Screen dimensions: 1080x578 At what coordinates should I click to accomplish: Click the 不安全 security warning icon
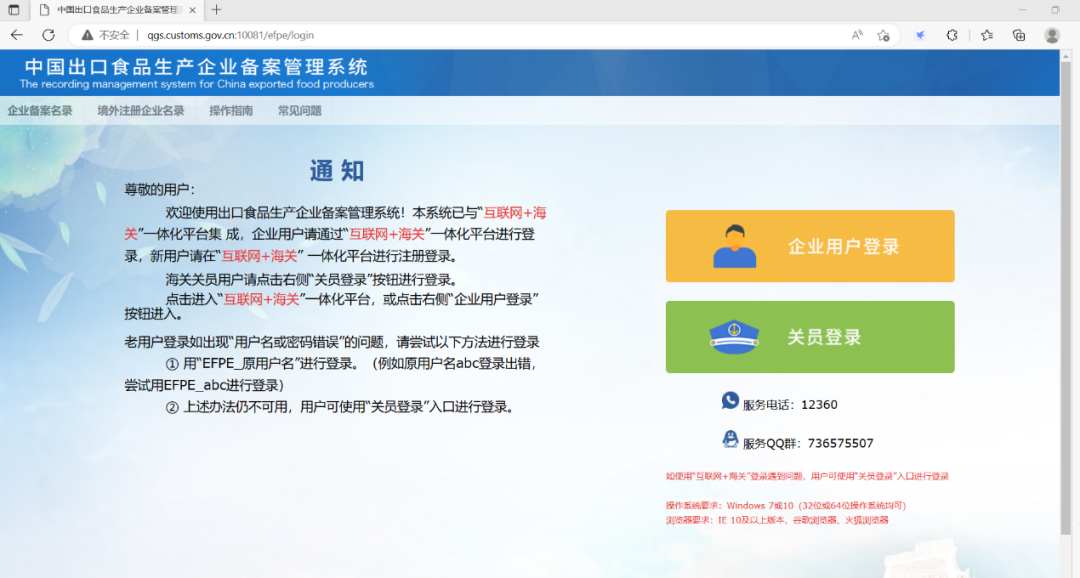pyautogui.click(x=86, y=33)
